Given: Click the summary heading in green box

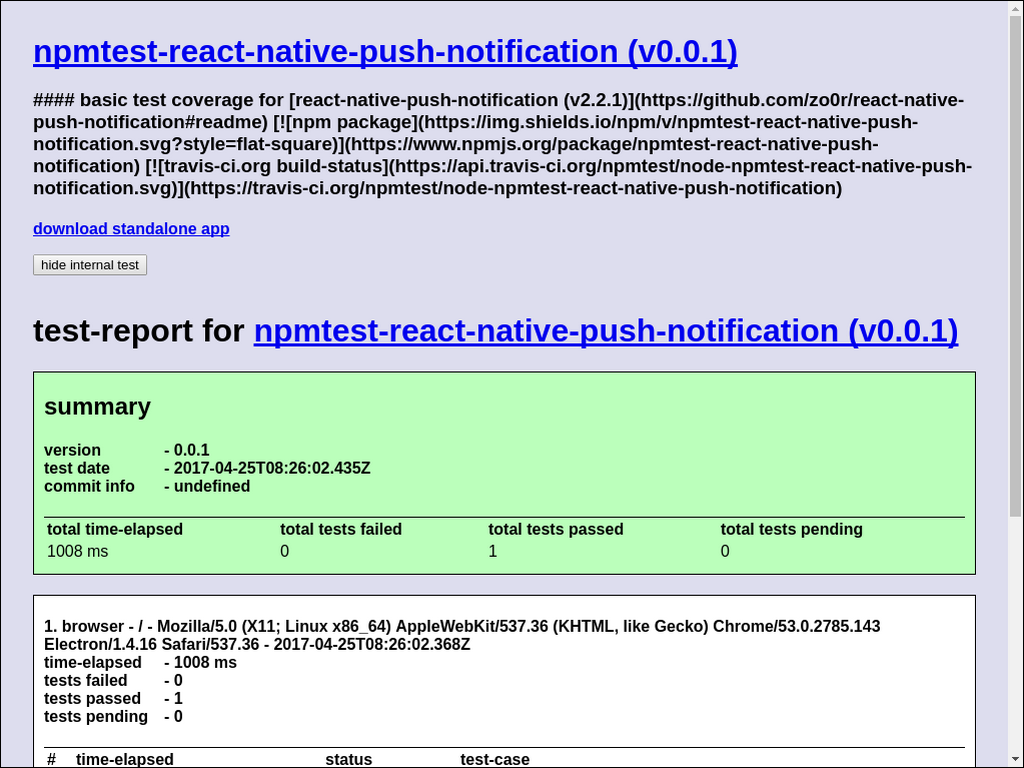Looking at the screenshot, I should (x=97, y=407).
